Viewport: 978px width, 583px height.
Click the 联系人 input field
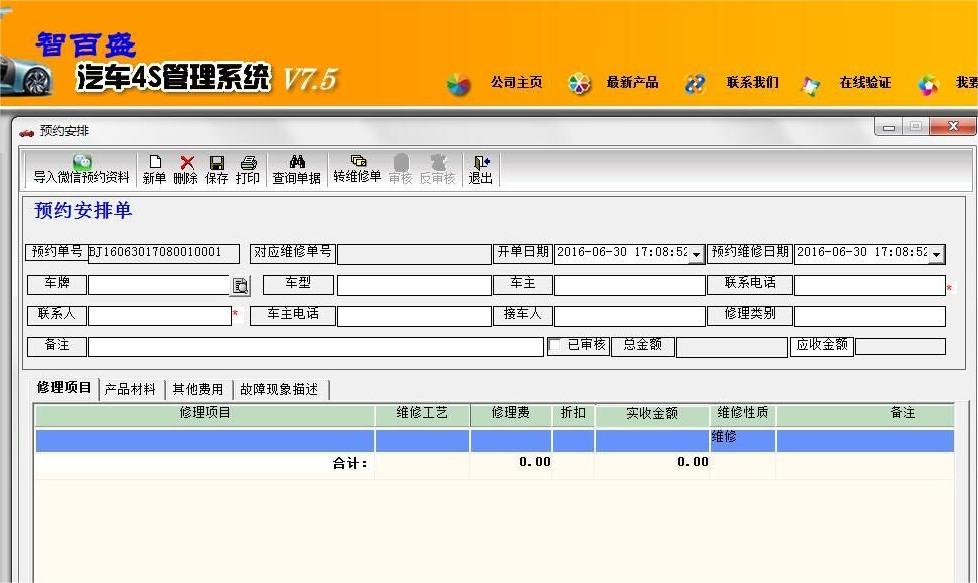tap(160, 316)
